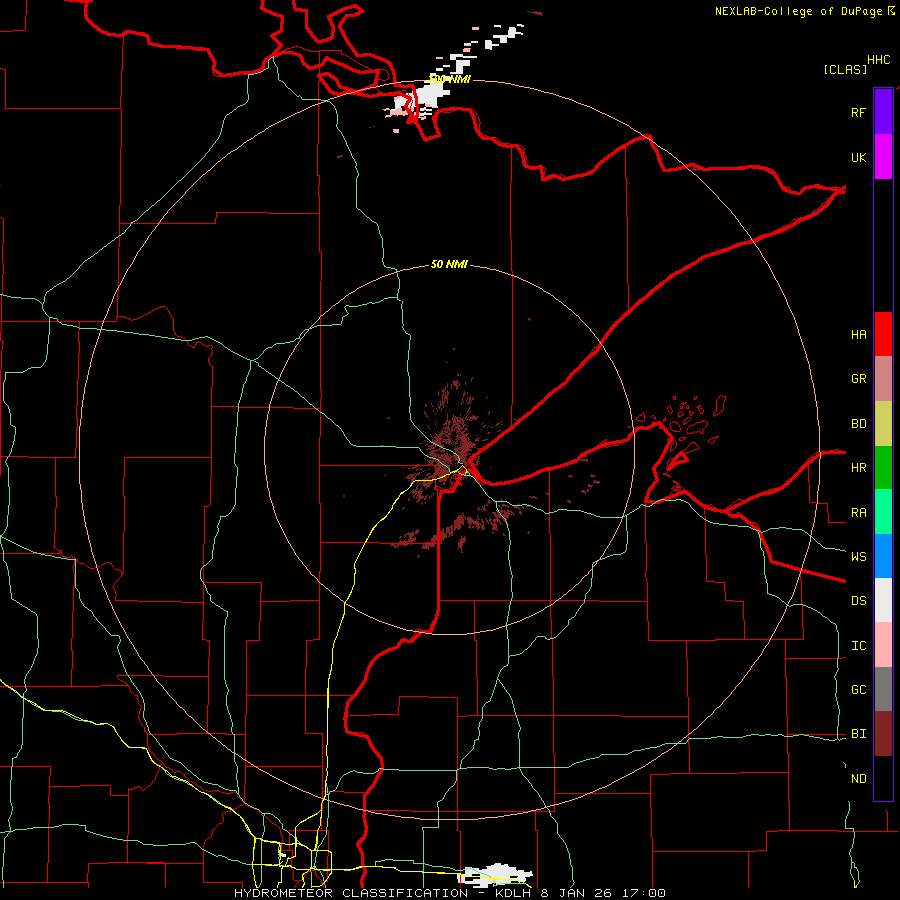Click the HR legend label
The width and height of the screenshot is (900, 900).
pyautogui.click(x=858, y=468)
